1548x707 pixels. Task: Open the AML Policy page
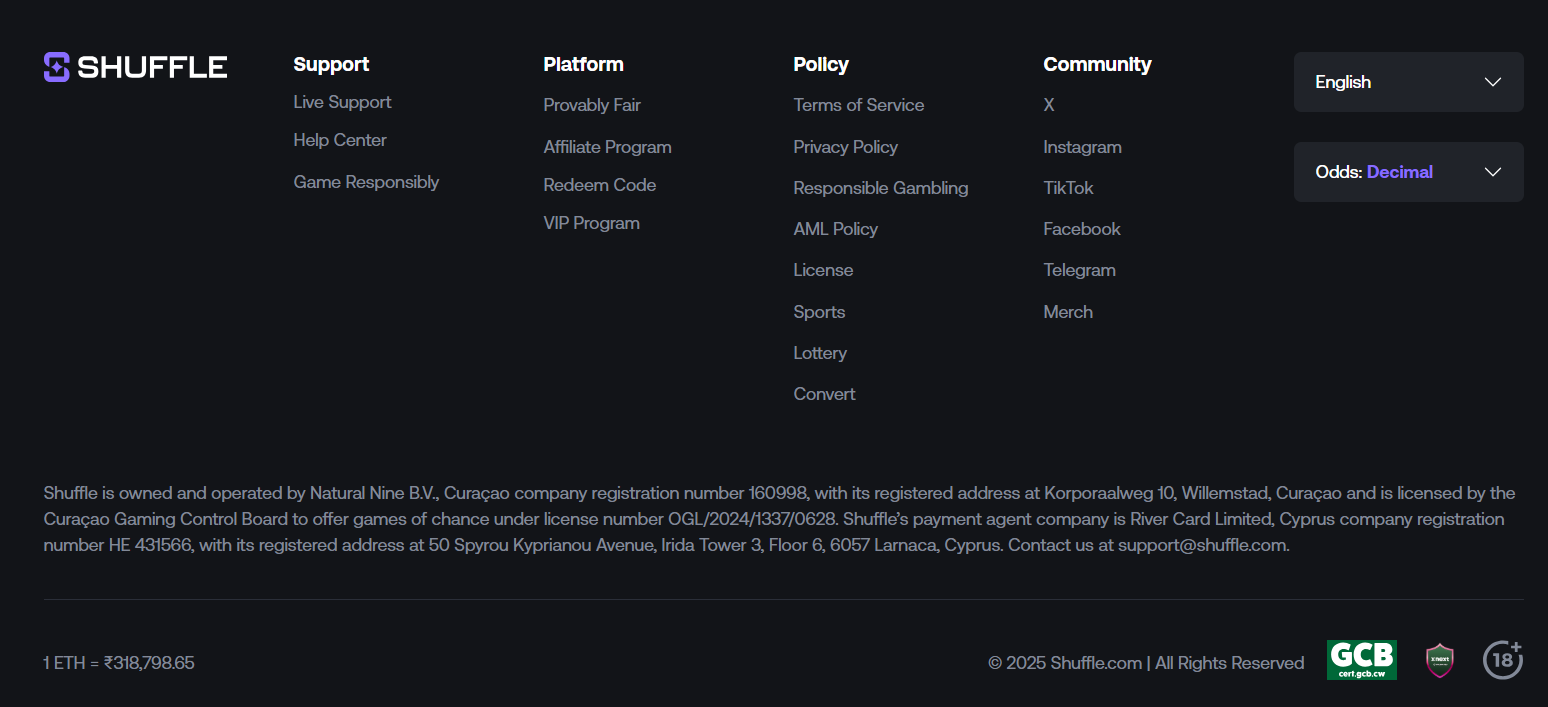click(x=835, y=229)
